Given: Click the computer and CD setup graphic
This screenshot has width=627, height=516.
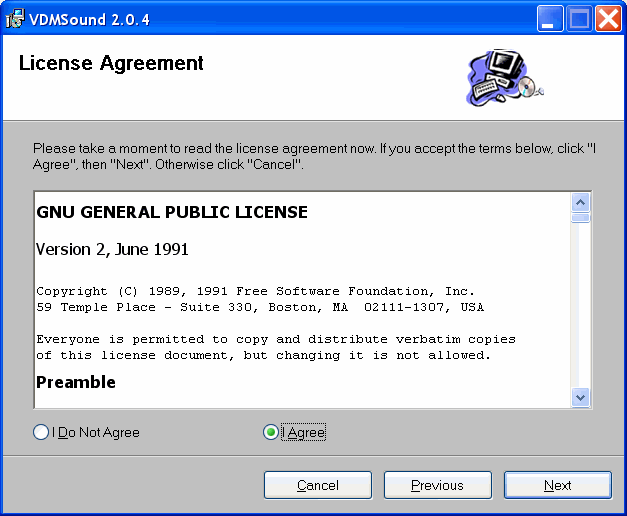Looking at the screenshot, I should [505, 78].
